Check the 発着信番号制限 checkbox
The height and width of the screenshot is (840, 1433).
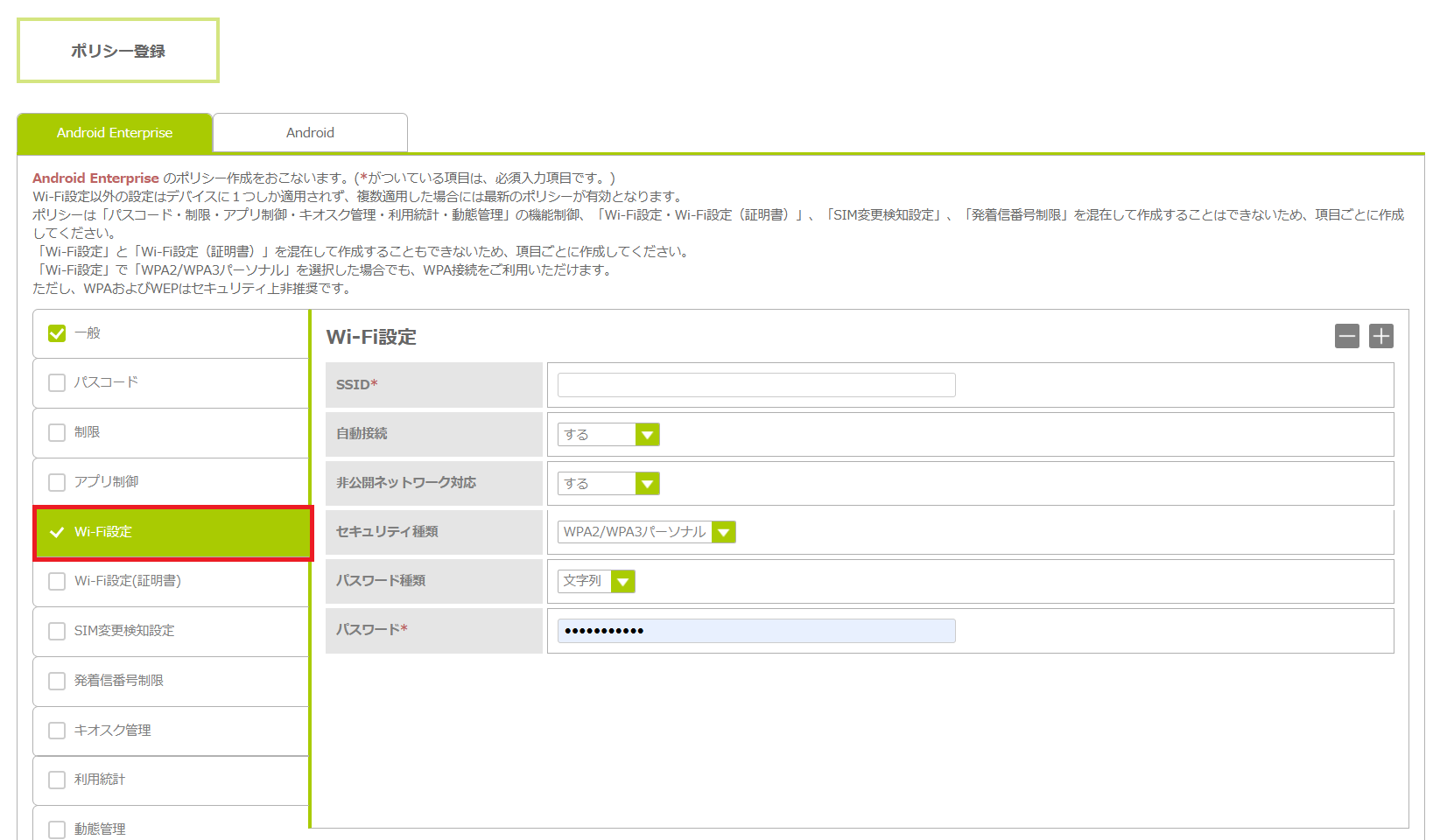point(57,681)
